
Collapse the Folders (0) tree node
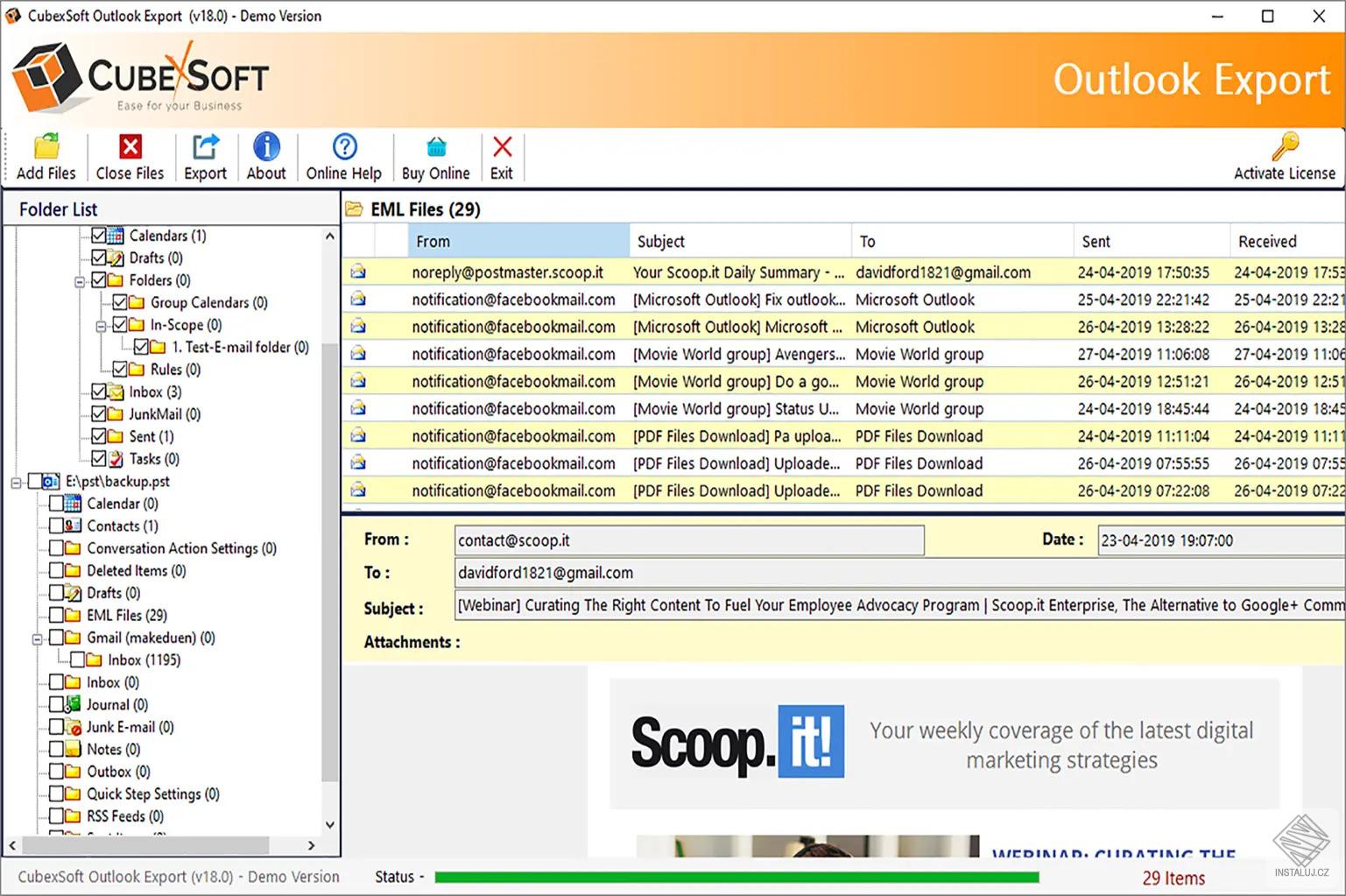(x=80, y=281)
